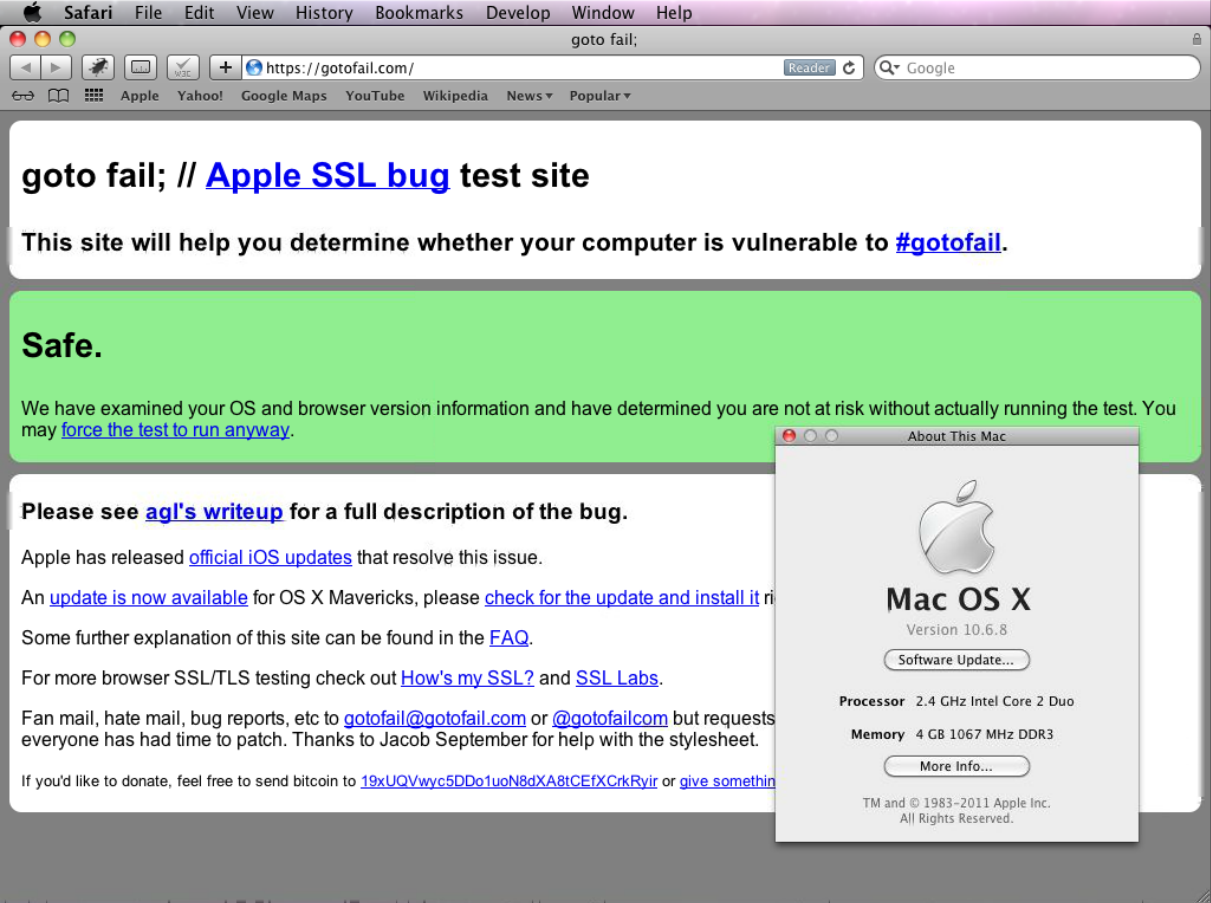Open the Apple bookmark

click(x=140, y=96)
